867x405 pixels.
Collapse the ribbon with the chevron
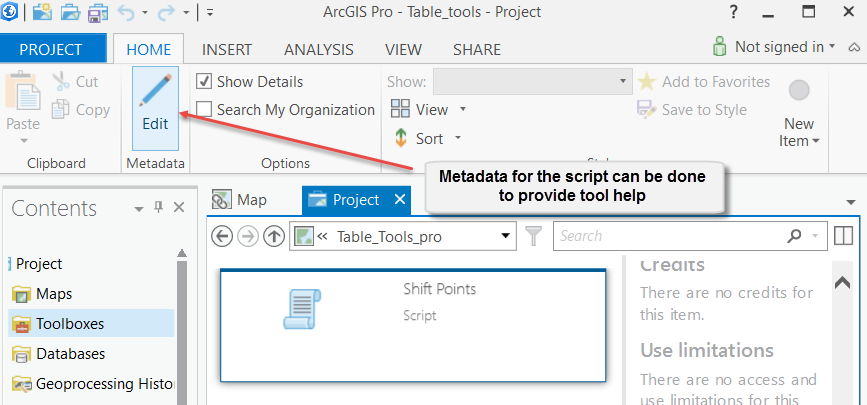(x=853, y=48)
